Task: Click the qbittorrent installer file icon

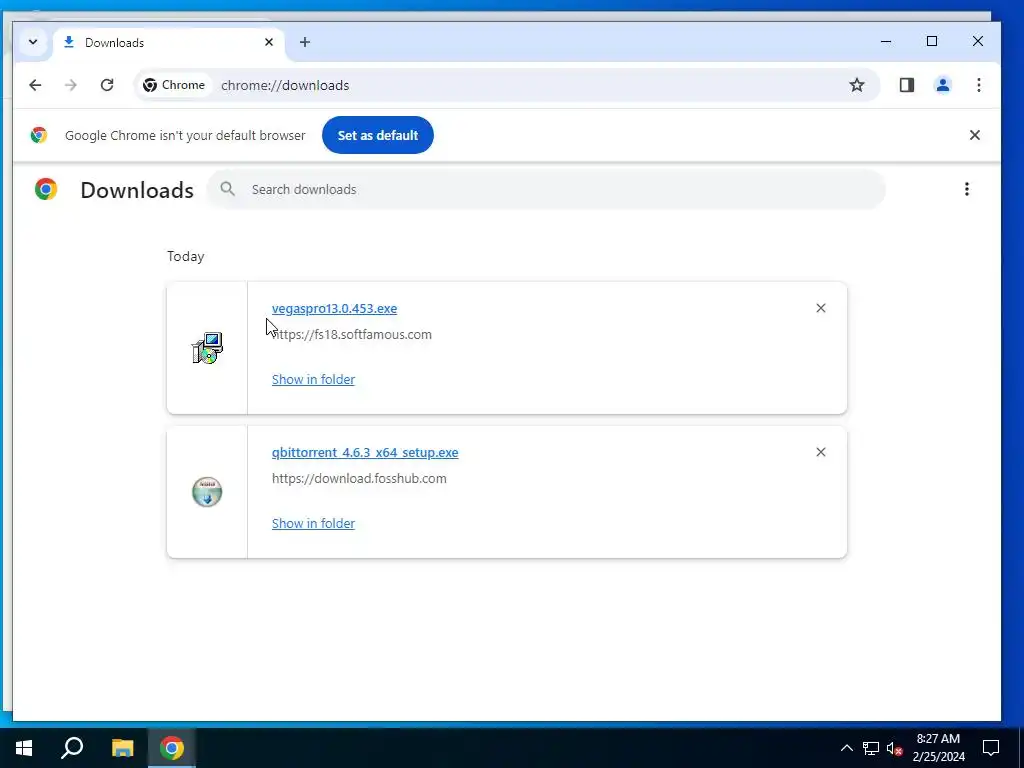Action: (x=207, y=492)
